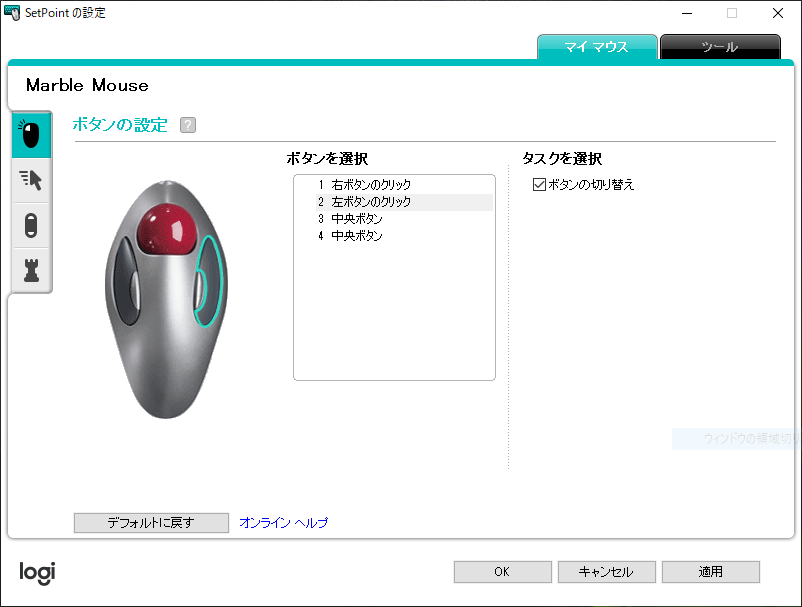Click the red trackball on mouse image

[167, 229]
